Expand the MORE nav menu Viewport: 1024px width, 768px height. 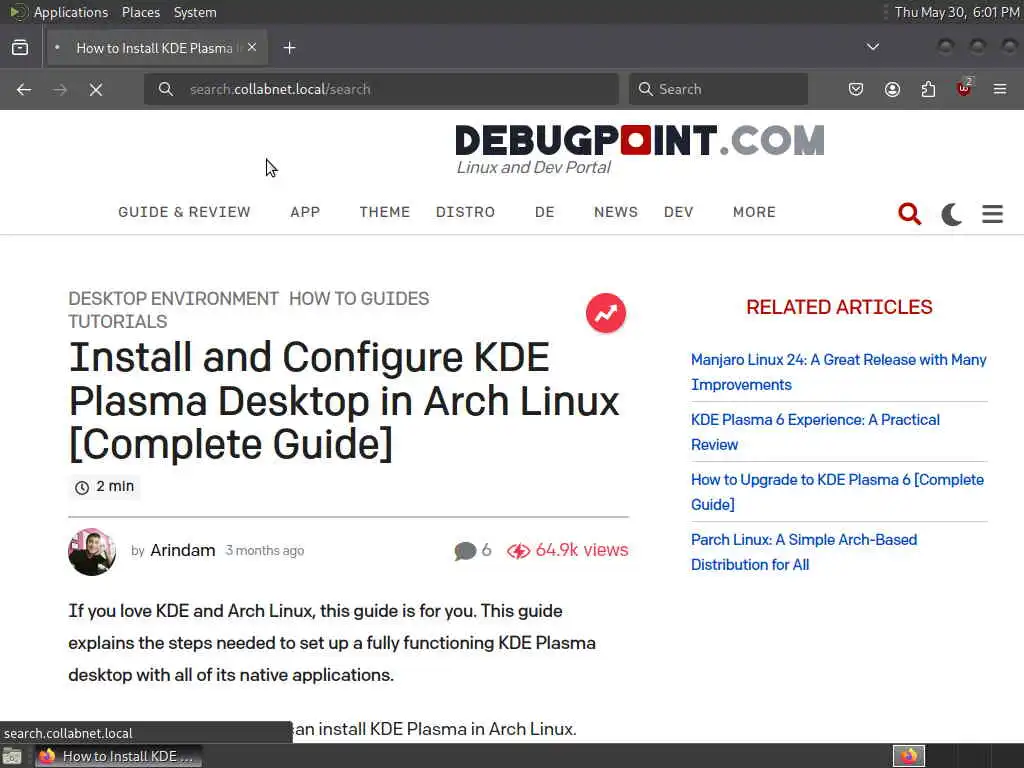pyautogui.click(x=754, y=212)
